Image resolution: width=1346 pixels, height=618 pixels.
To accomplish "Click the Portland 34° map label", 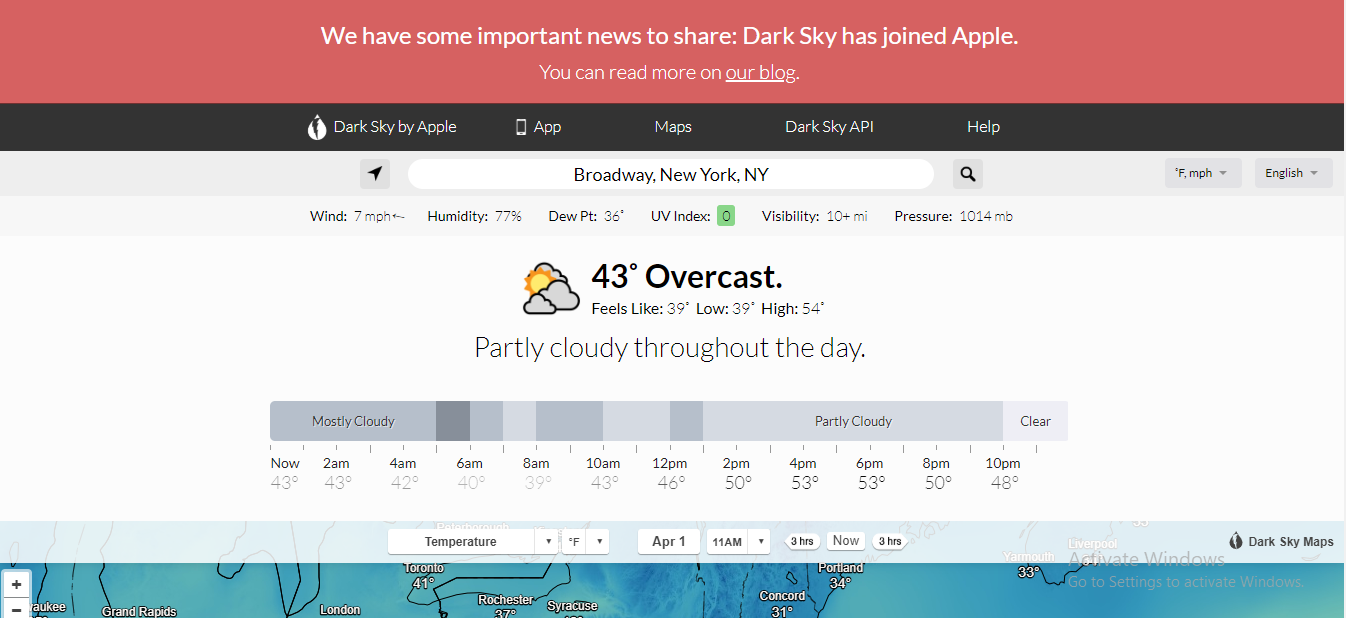I will pyautogui.click(x=840, y=575).
